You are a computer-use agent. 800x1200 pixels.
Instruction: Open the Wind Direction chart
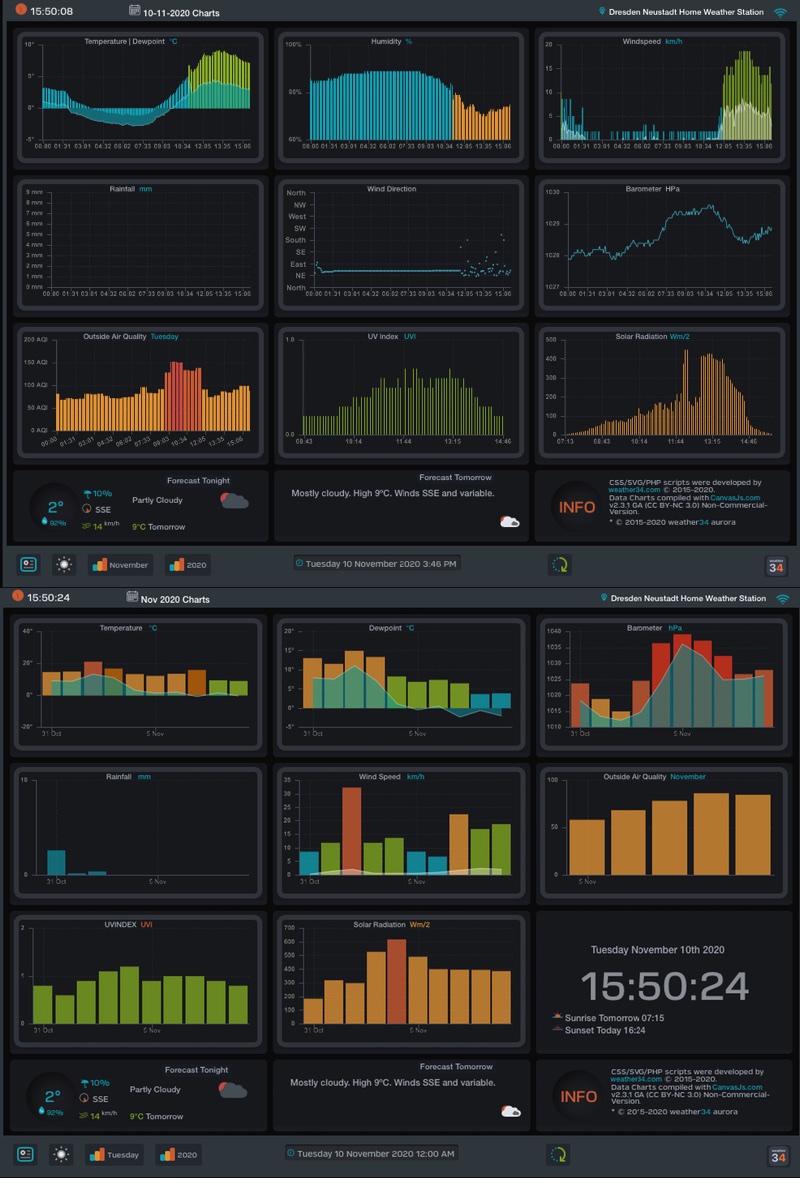pyautogui.click(x=401, y=245)
